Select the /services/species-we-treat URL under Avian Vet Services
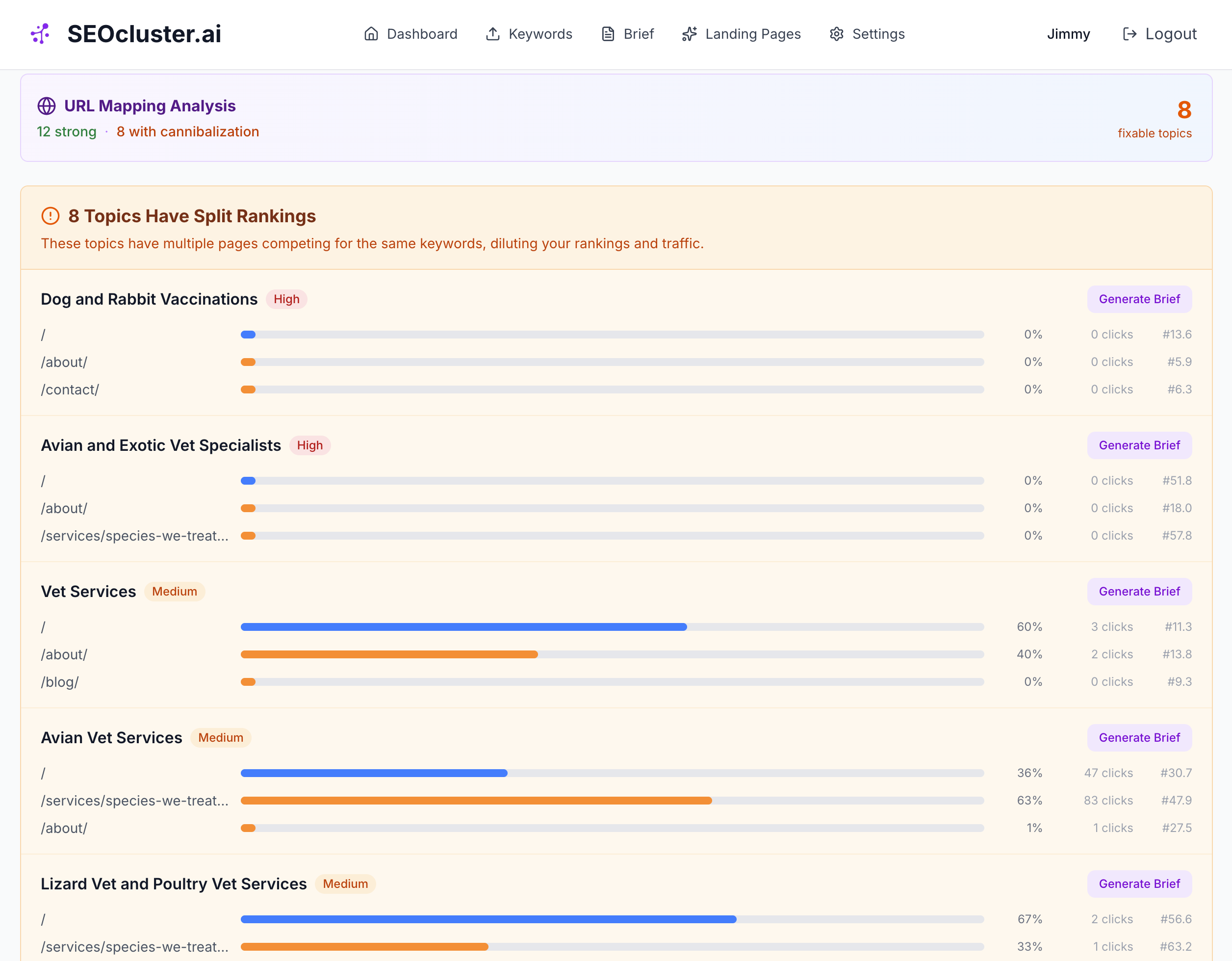 (x=135, y=800)
